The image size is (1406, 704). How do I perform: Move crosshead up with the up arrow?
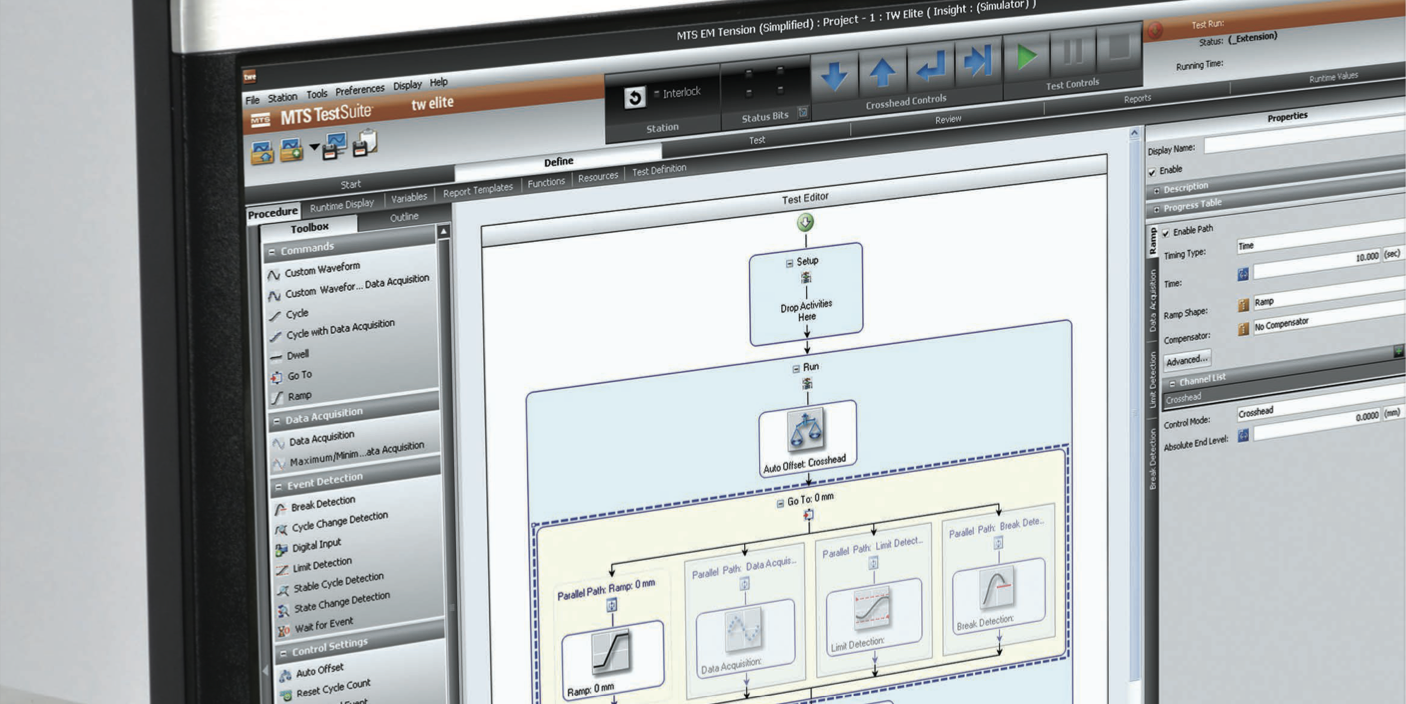pos(883,72)
